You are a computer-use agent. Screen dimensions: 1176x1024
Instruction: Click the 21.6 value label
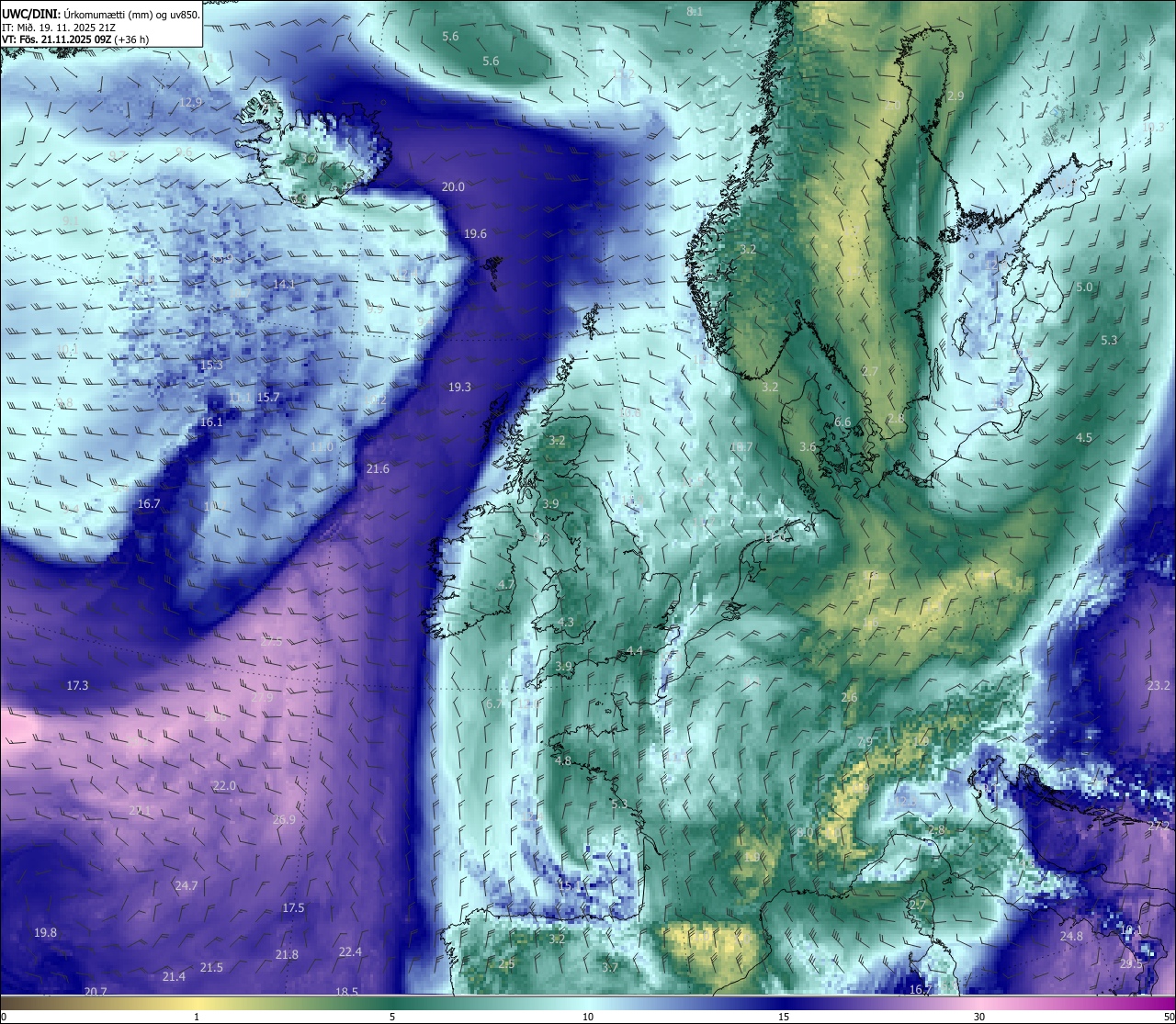click(x=378, y=468)
